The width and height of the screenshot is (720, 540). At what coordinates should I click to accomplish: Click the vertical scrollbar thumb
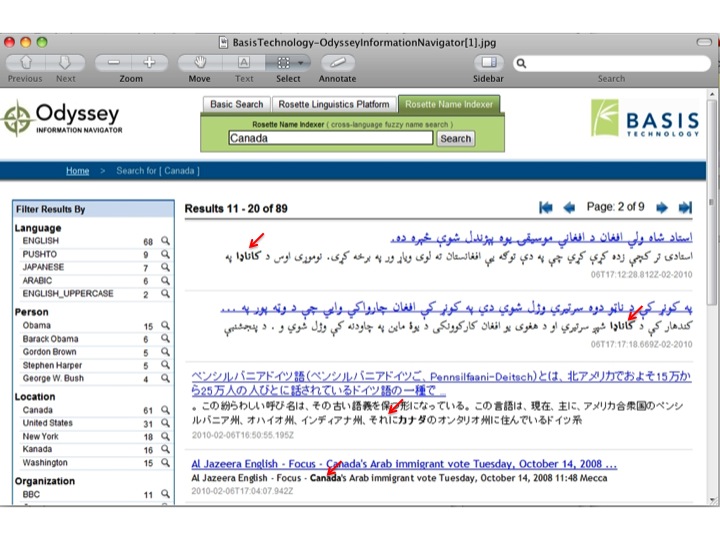click(x=712, y=202)
